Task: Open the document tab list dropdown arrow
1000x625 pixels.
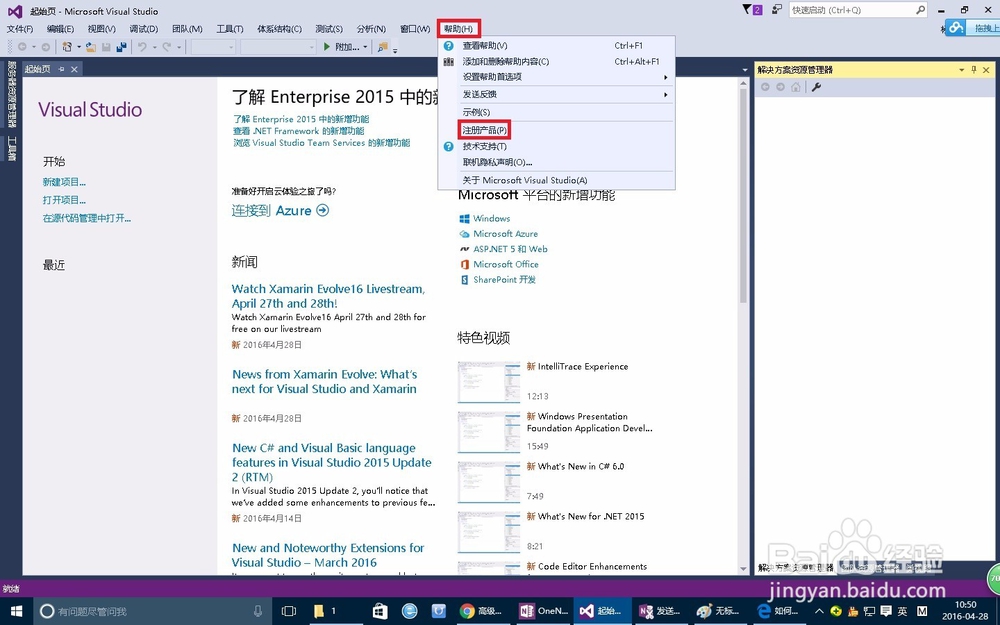Action: (x=744, y=70)
